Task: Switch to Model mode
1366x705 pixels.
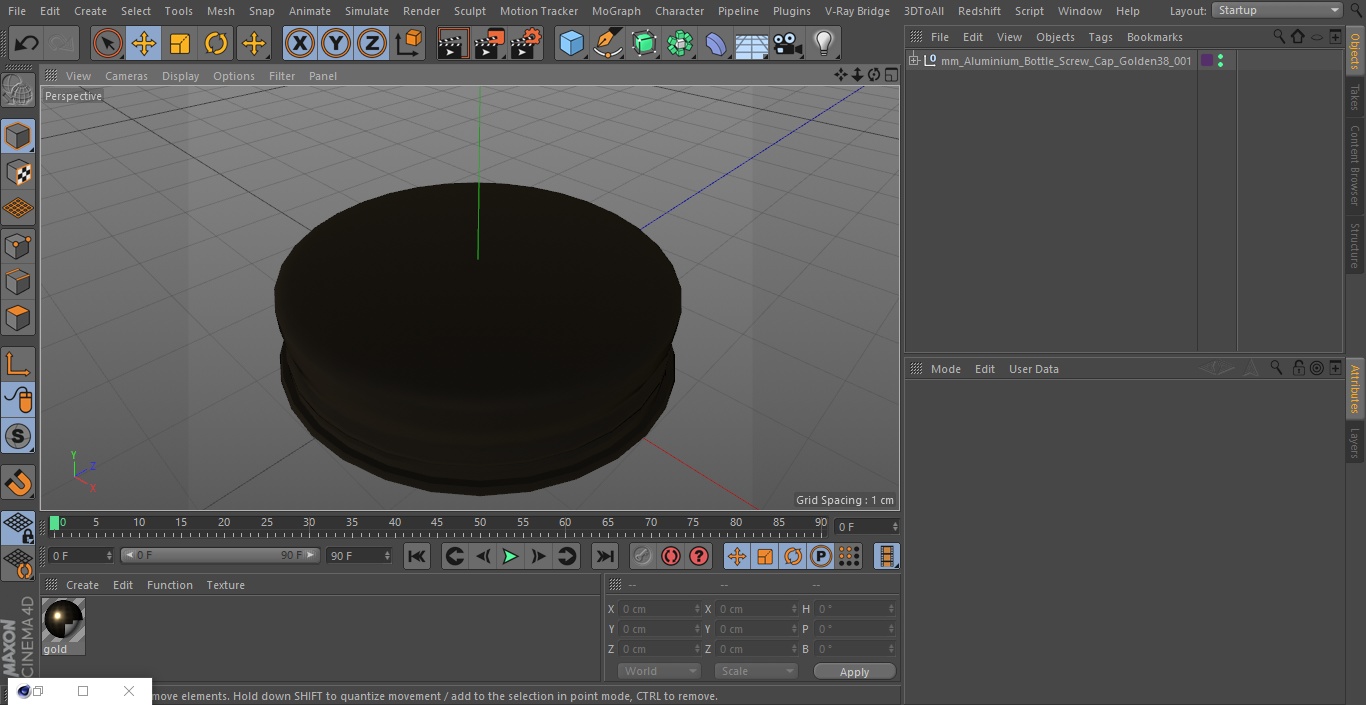Action: (x=18, y=136)
